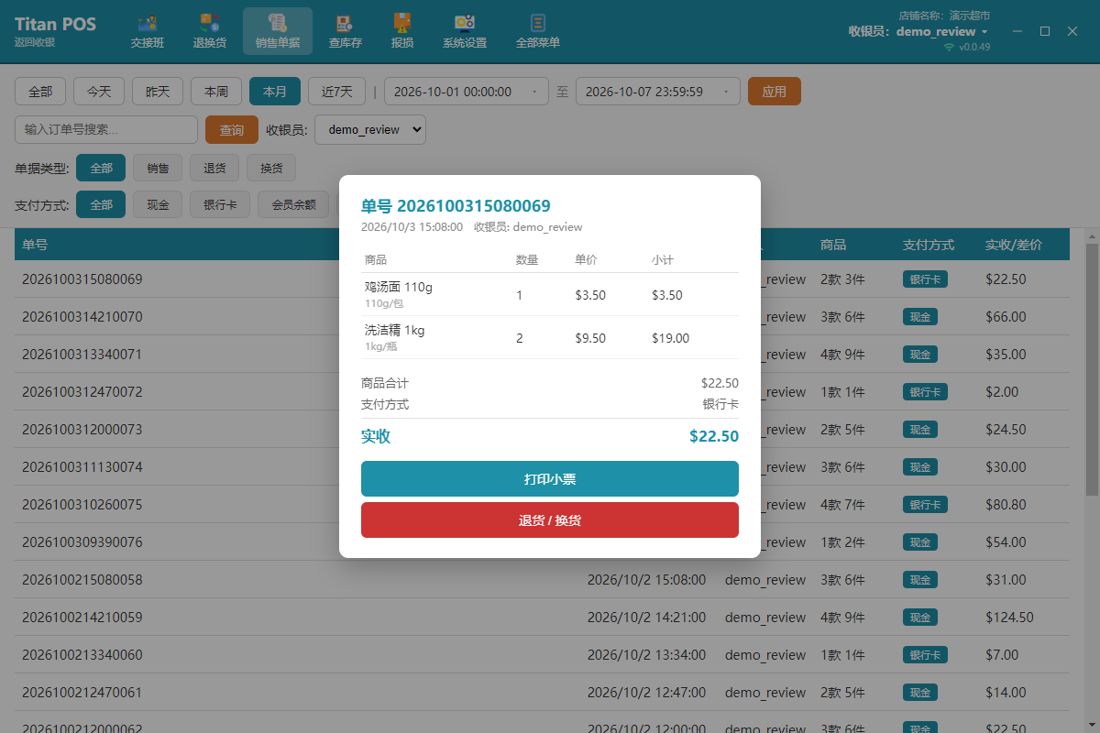Filter payment method by 现金

(x=158, y=205)
